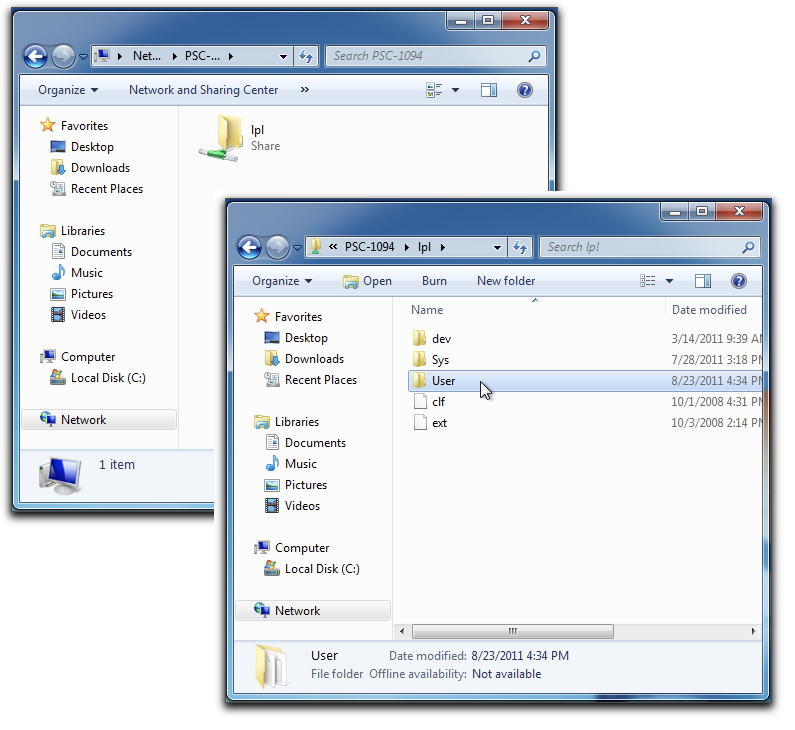The width and height of the screenshot is (795, 730).
Task: Click Burn in the lpl toolbar
Action: point(435,281)
